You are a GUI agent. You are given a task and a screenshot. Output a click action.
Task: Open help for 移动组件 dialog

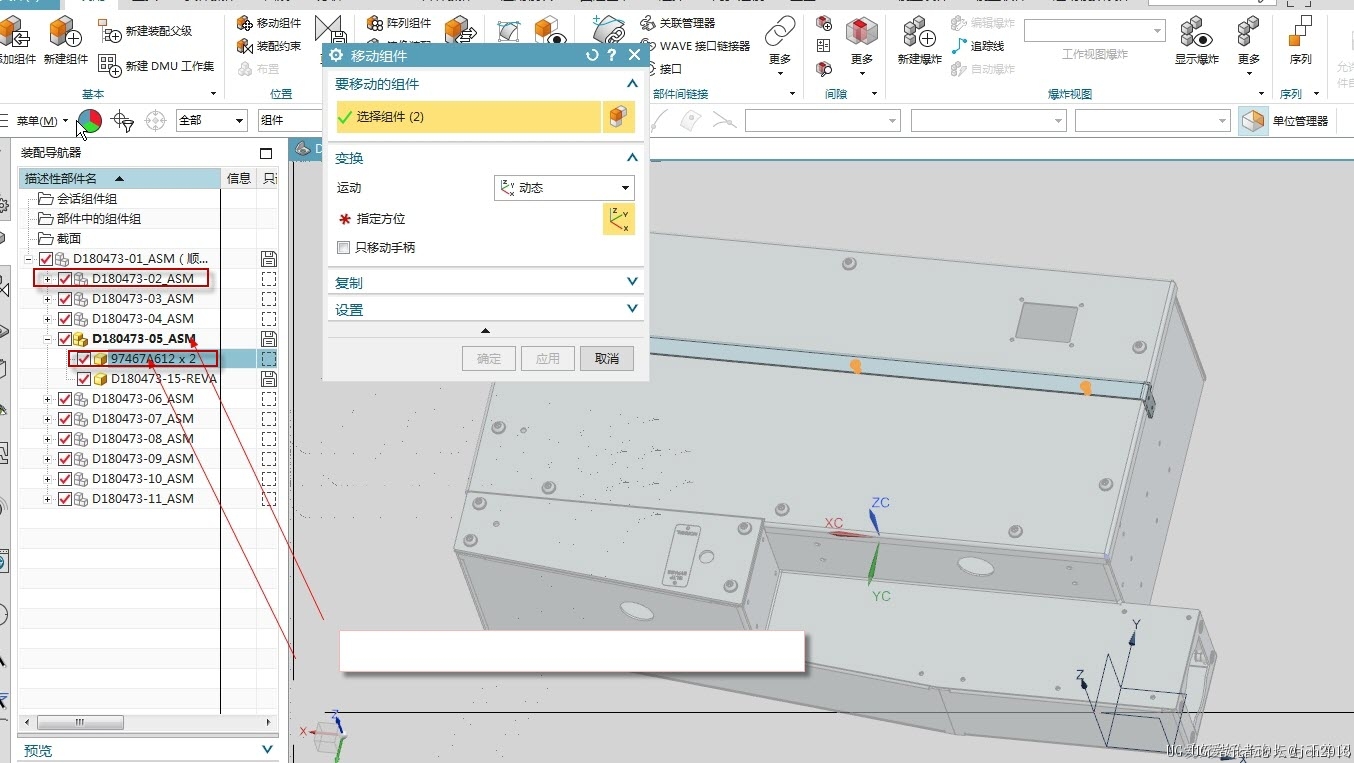[612, 56]
